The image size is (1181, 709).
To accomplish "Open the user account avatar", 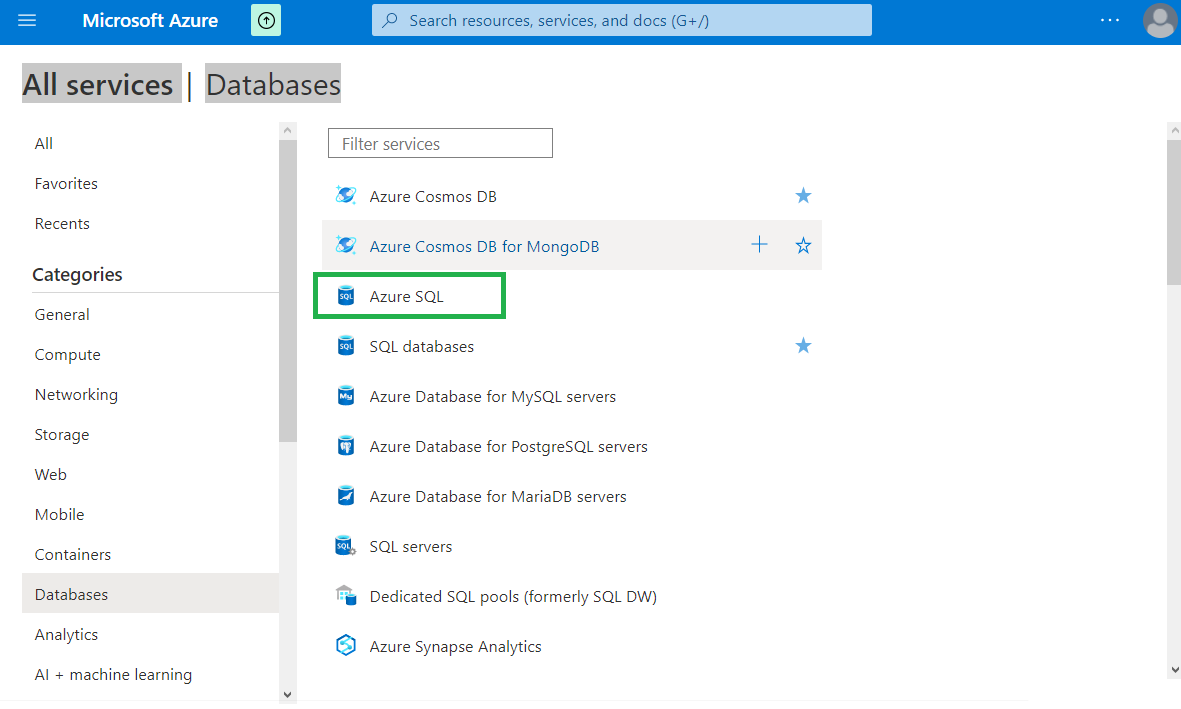I will pyautogui.click(x=1159, y=20).
